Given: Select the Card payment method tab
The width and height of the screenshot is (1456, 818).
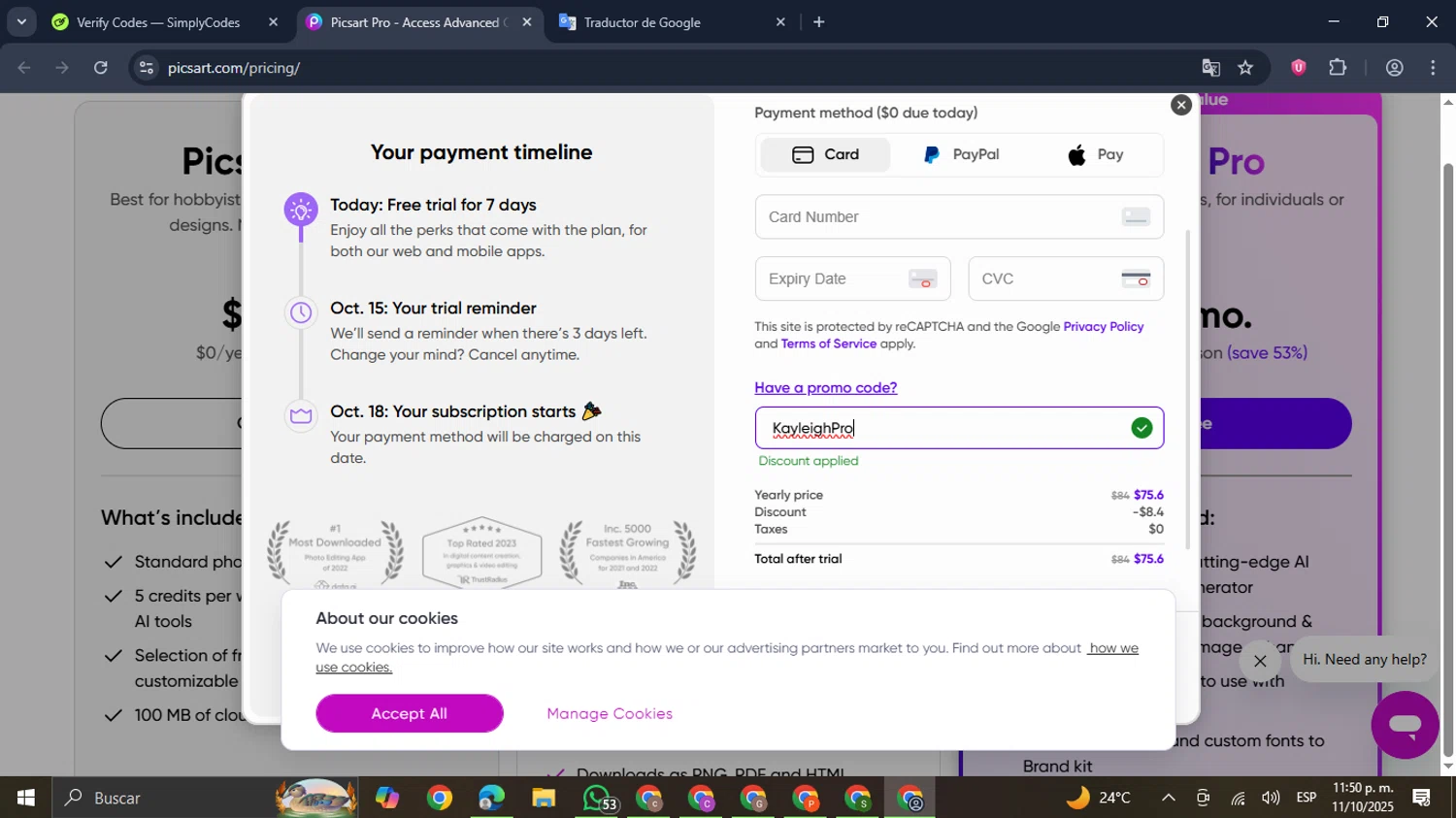Looking at the screenshot, I should [x=825, y=154].
